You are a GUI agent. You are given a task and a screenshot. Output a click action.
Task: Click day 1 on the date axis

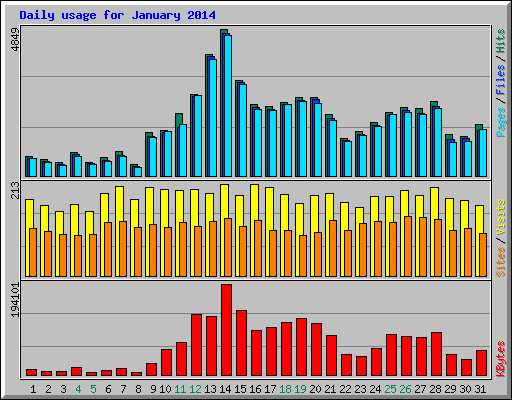[x=33, y=389]
